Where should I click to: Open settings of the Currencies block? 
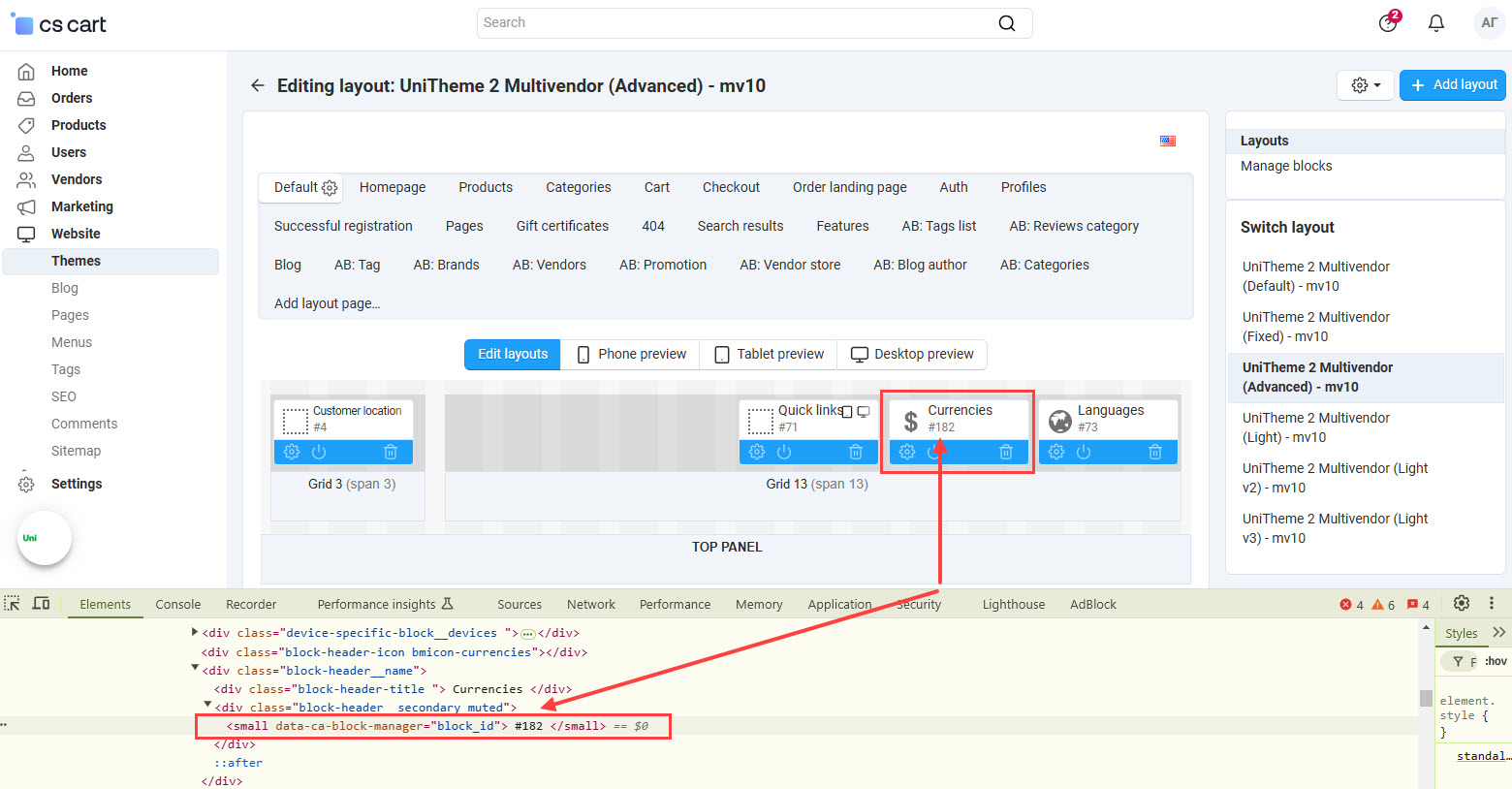(x=907, y=452)
